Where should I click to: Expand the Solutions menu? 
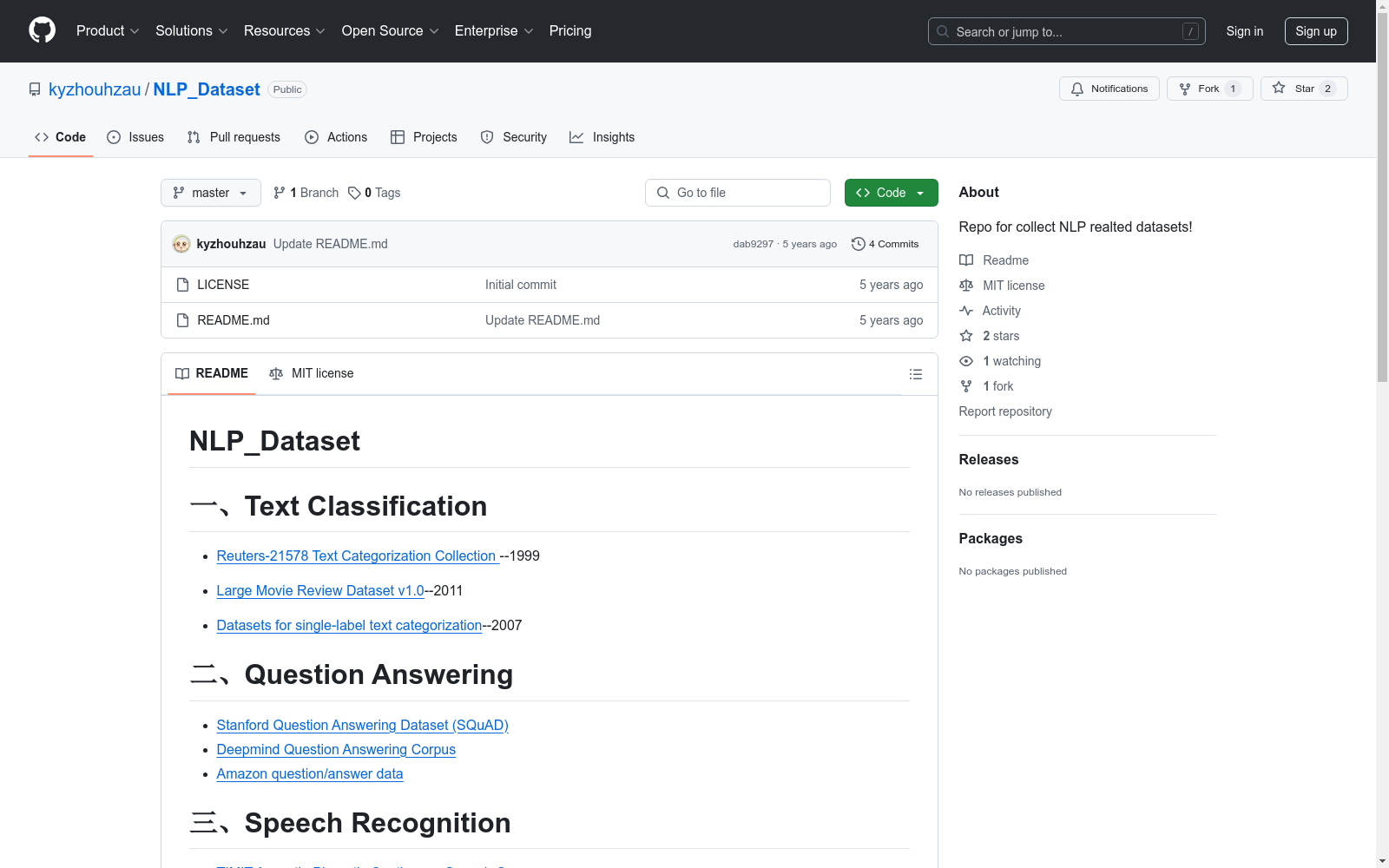coord(192,30)
